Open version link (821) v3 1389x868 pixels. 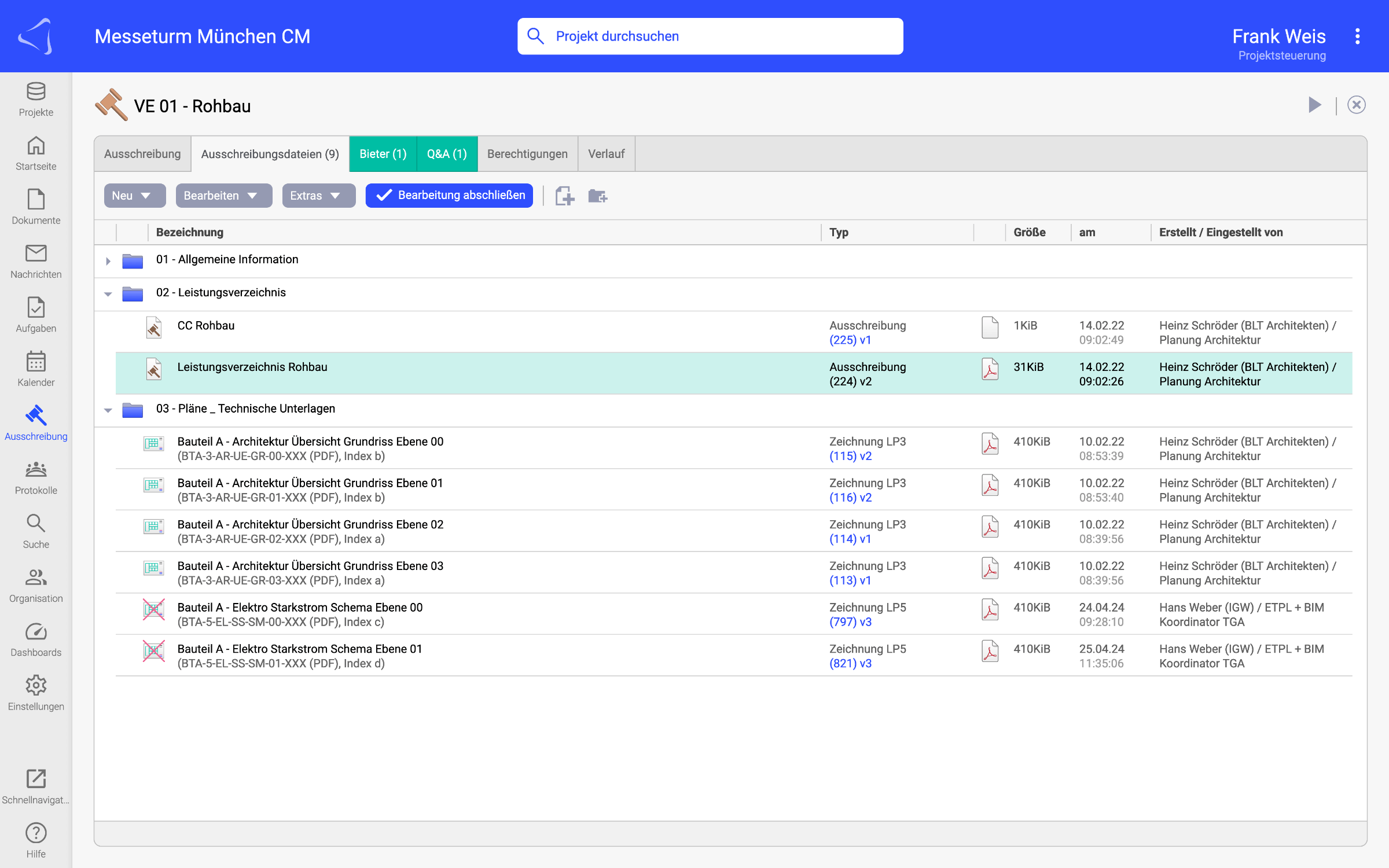click(850, 664)
